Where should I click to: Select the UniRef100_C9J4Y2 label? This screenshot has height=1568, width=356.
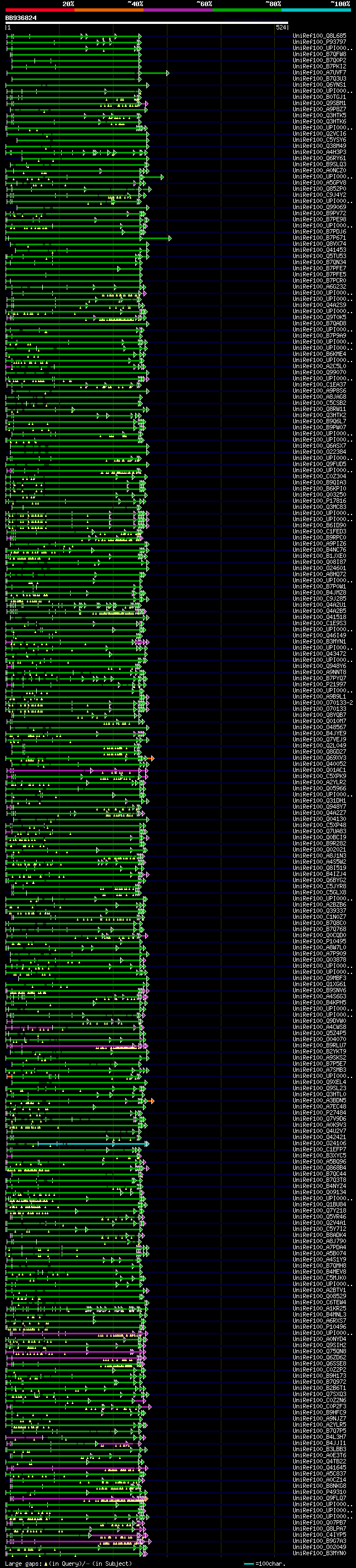319,195
